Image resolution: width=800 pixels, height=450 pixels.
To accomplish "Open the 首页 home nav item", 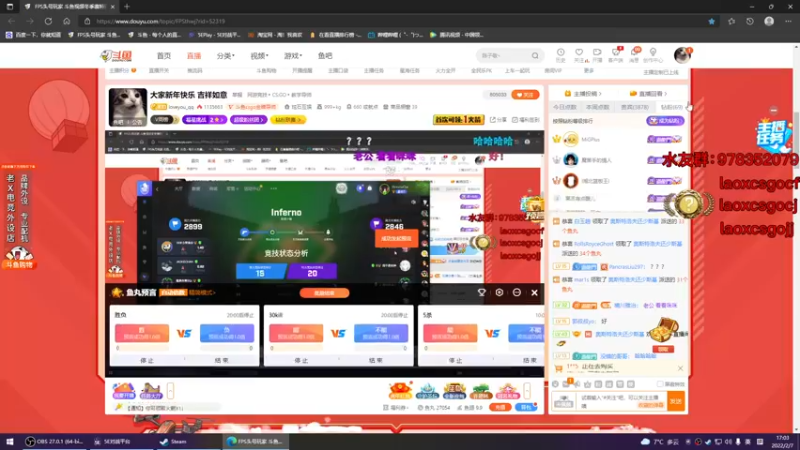I will tap(164, 56).
